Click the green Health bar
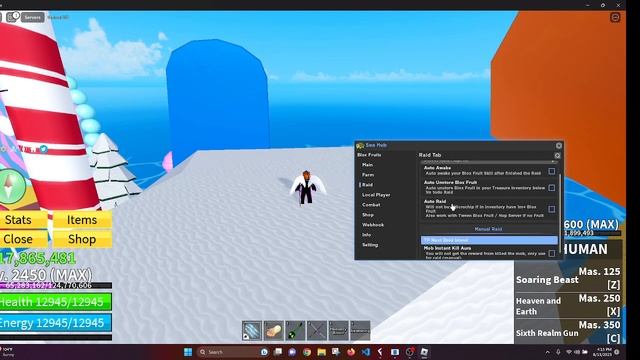The width and height of the screenshot is (640, 360). point(56,302)
